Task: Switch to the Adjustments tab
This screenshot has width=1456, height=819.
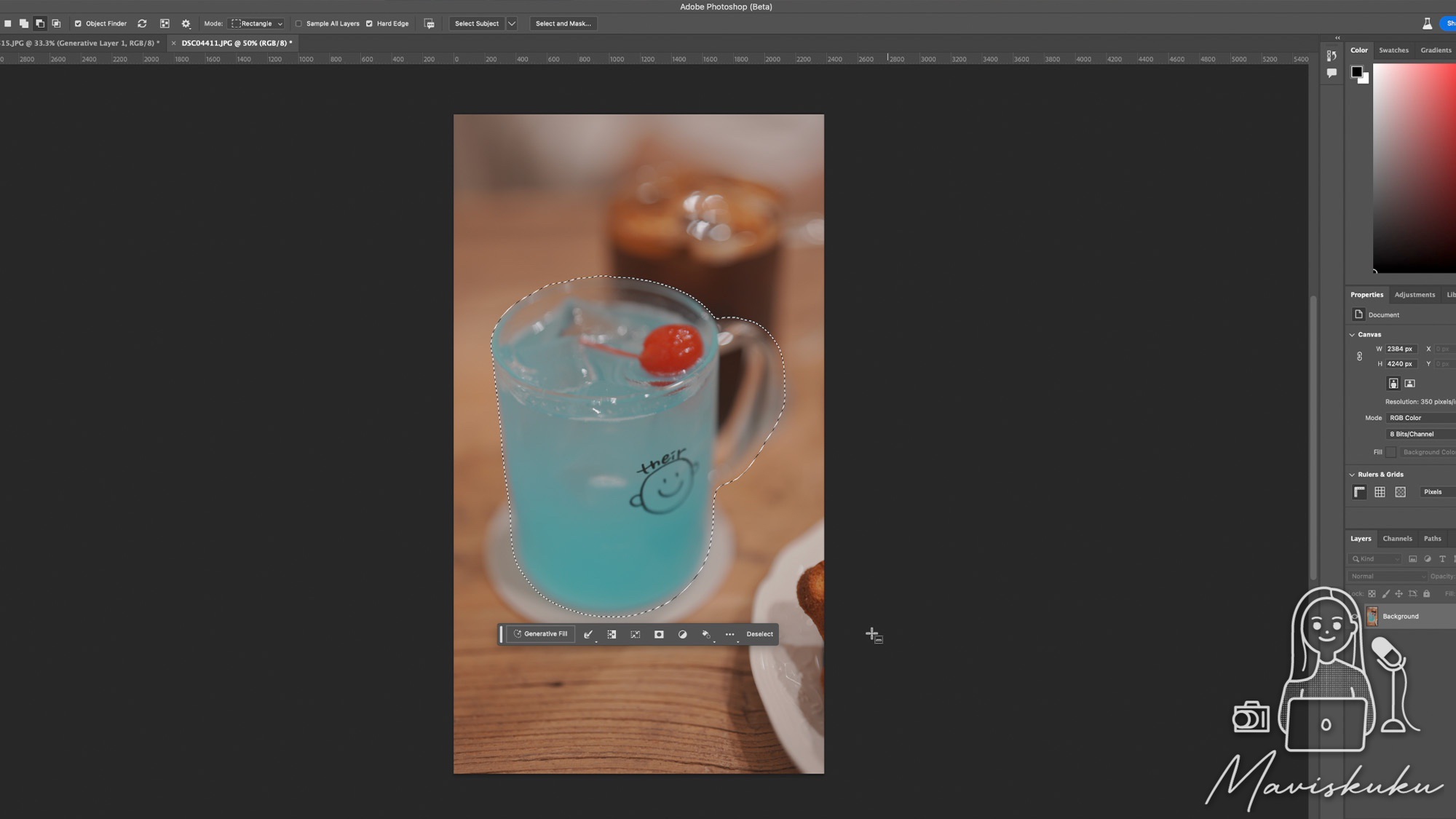Action: [1415, 295]
